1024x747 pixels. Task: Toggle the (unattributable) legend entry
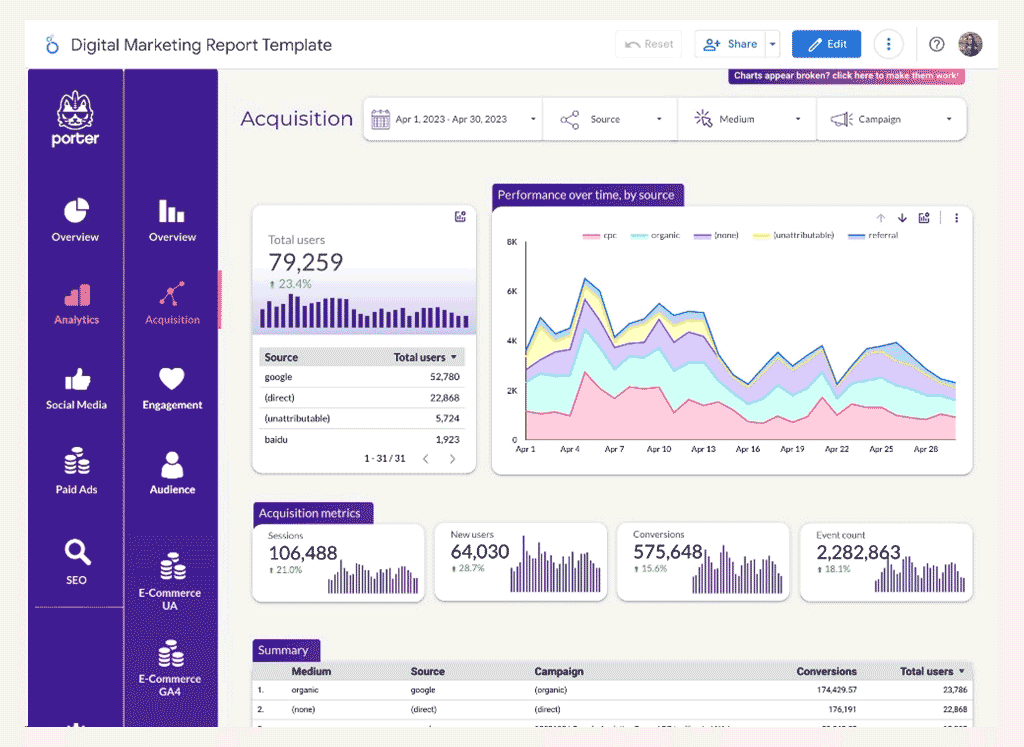[x=801, y=234]
